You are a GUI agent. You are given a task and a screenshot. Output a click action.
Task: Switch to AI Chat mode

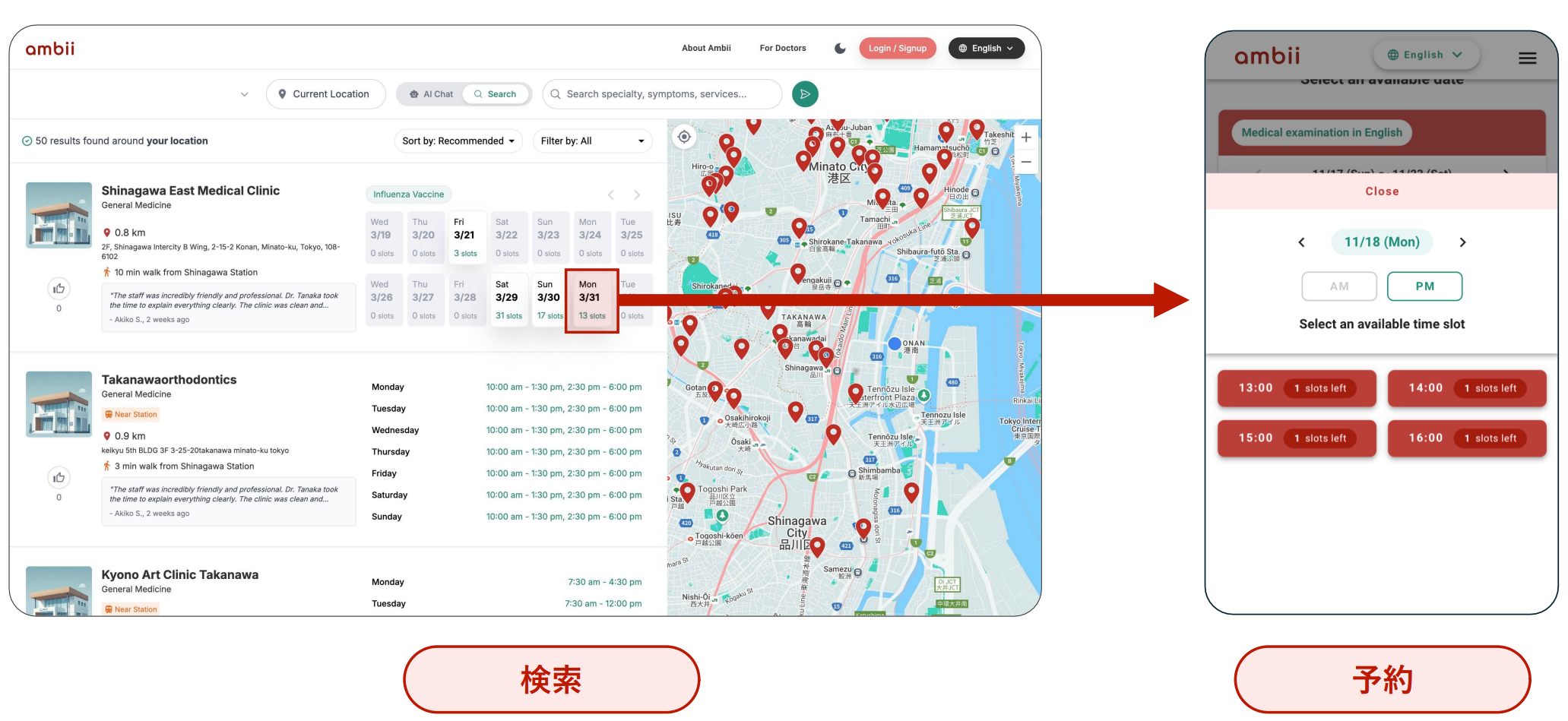(431, 94)
